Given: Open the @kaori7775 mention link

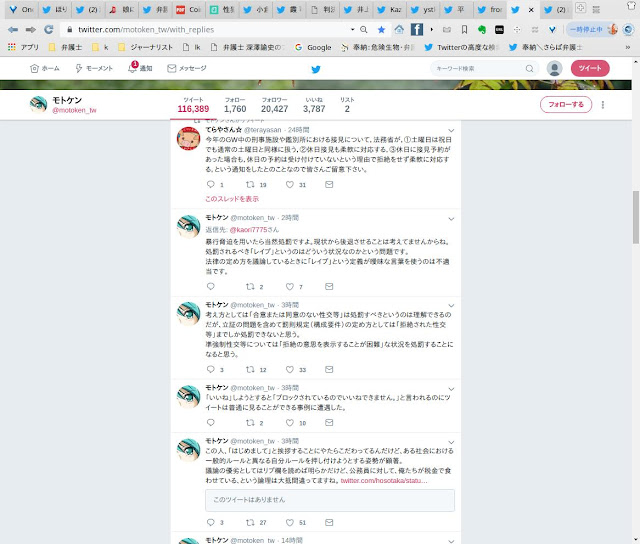Looking at the screenshot, I should (248, 230).
